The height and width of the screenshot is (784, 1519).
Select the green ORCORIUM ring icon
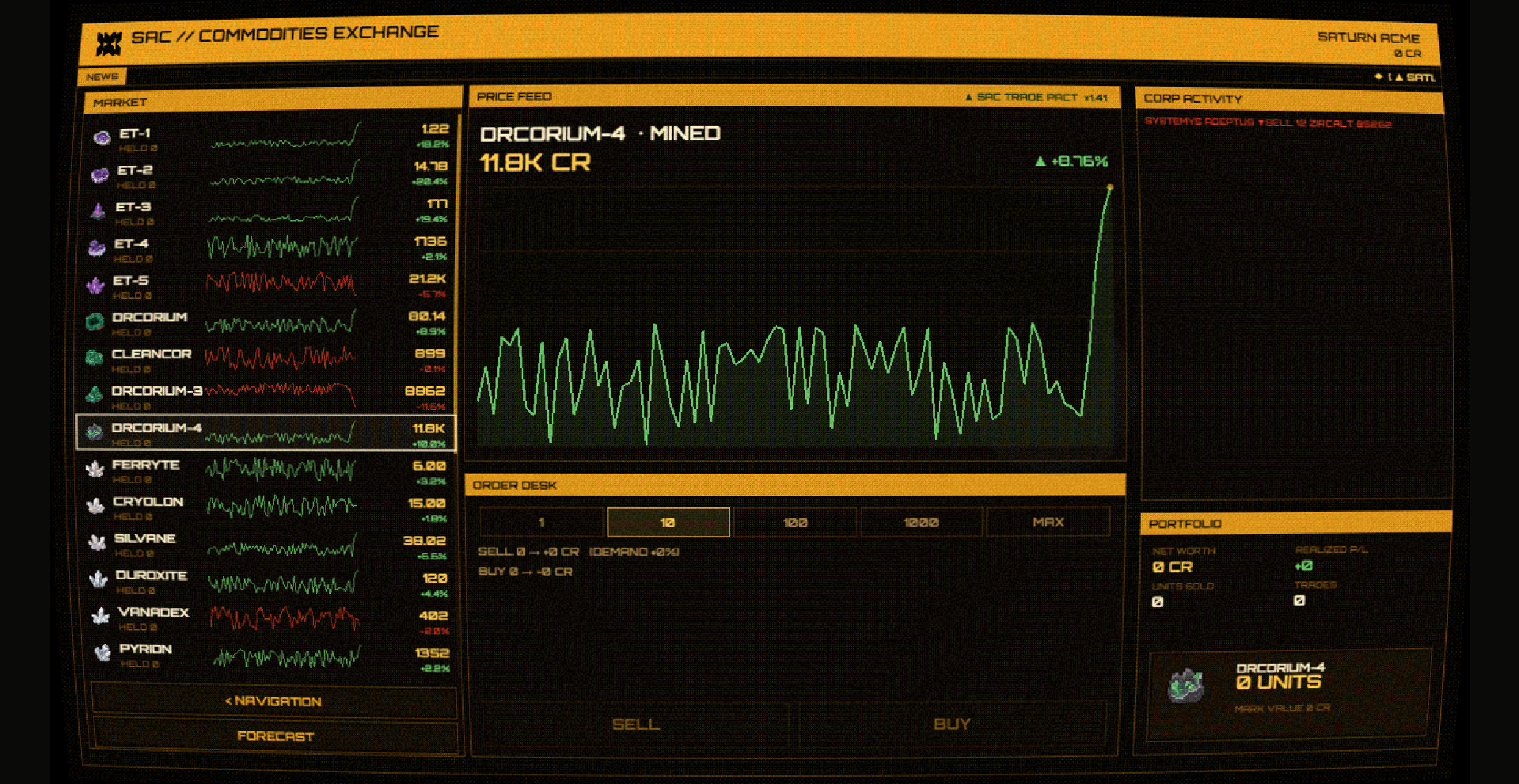95,321
